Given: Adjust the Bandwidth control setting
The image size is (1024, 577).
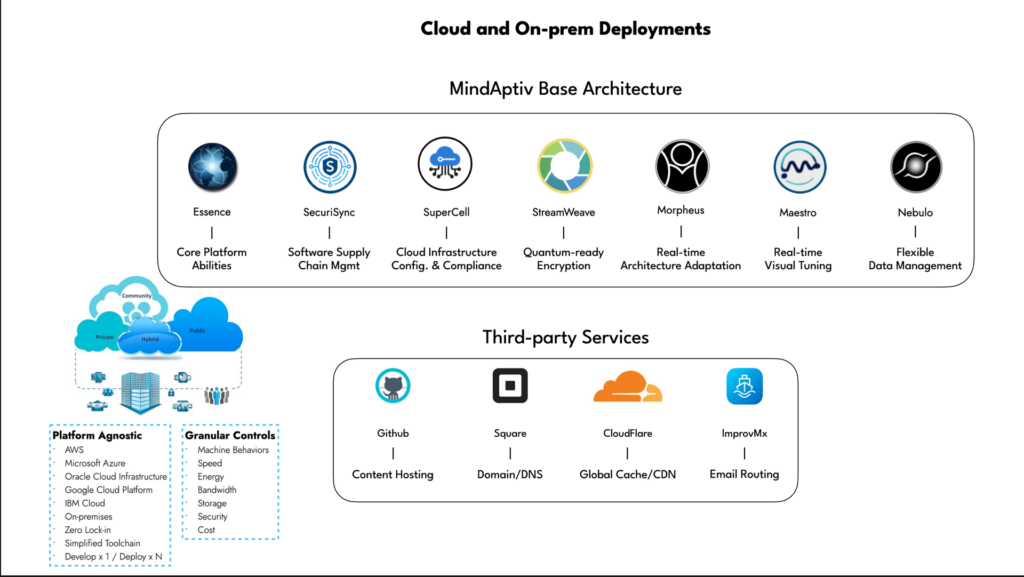Looking at the screenshot, I should 219,489.
